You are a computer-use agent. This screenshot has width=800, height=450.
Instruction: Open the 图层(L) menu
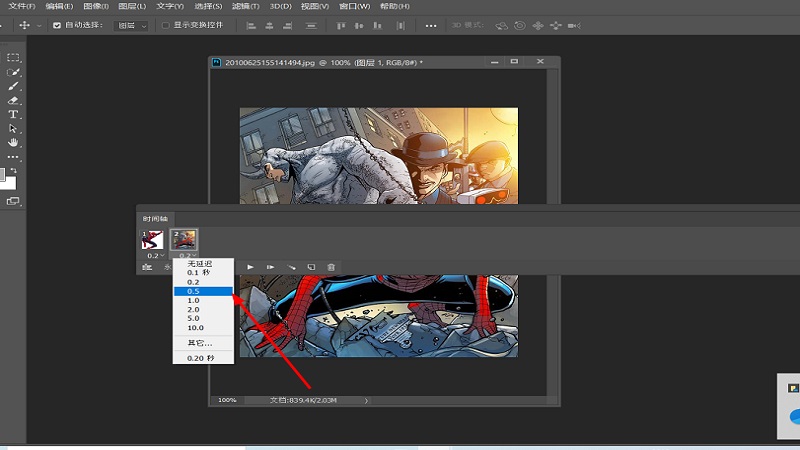pyautogui.click(x=132, y=6)
